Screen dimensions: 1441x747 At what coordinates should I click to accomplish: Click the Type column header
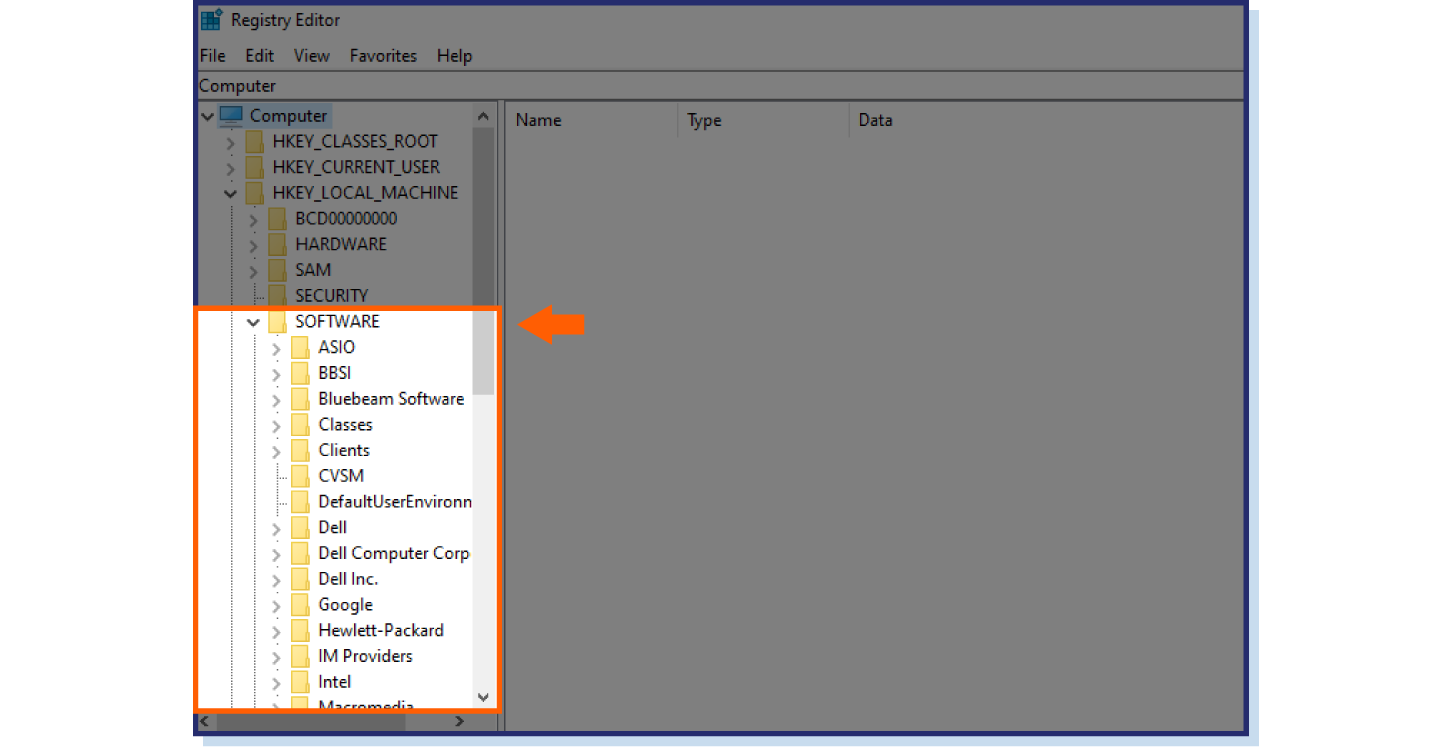(704, 120)
